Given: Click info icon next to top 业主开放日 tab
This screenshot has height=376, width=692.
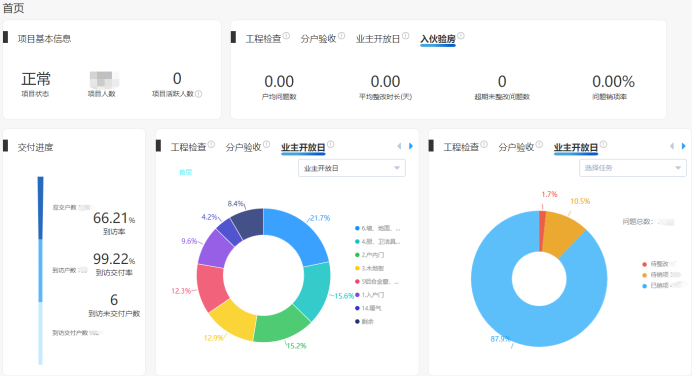Looking at the screenshot, I should click(x=406, y=36).
